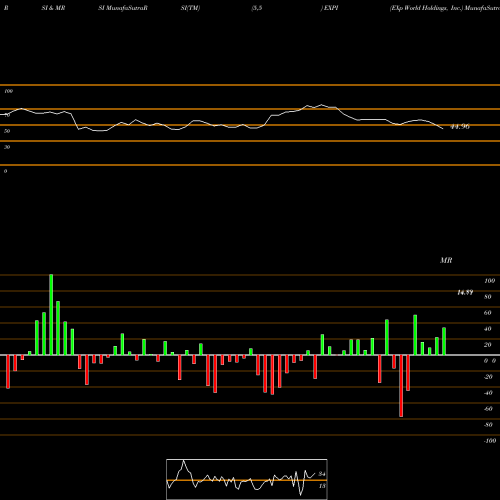This screenshot has height=500, width=500.
Task: Click the MR axis 40 label
Action: pos(488,329)
